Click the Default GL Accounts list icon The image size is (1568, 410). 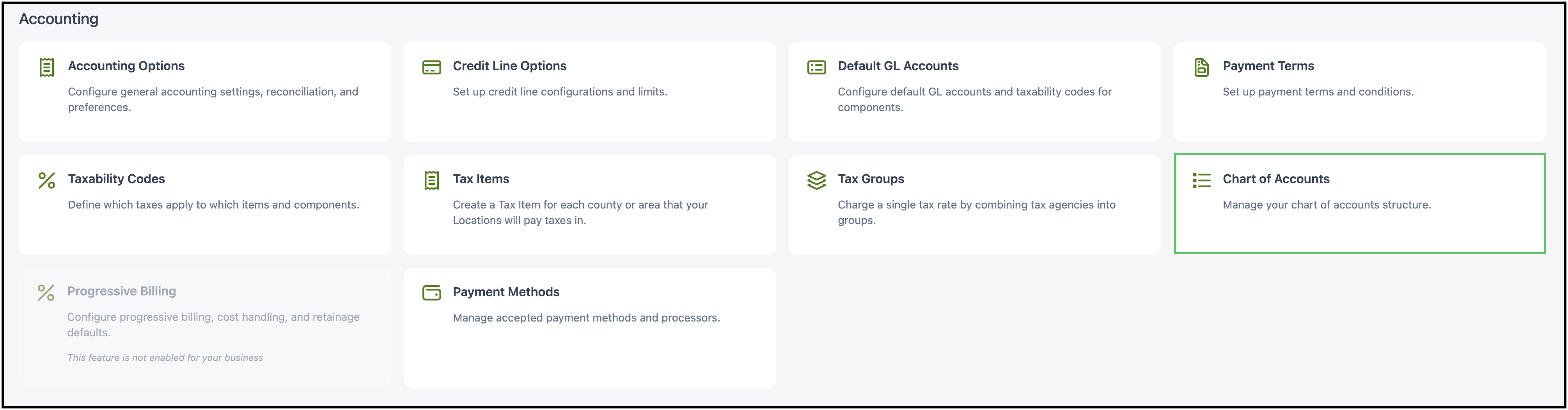tap(816, 67)
